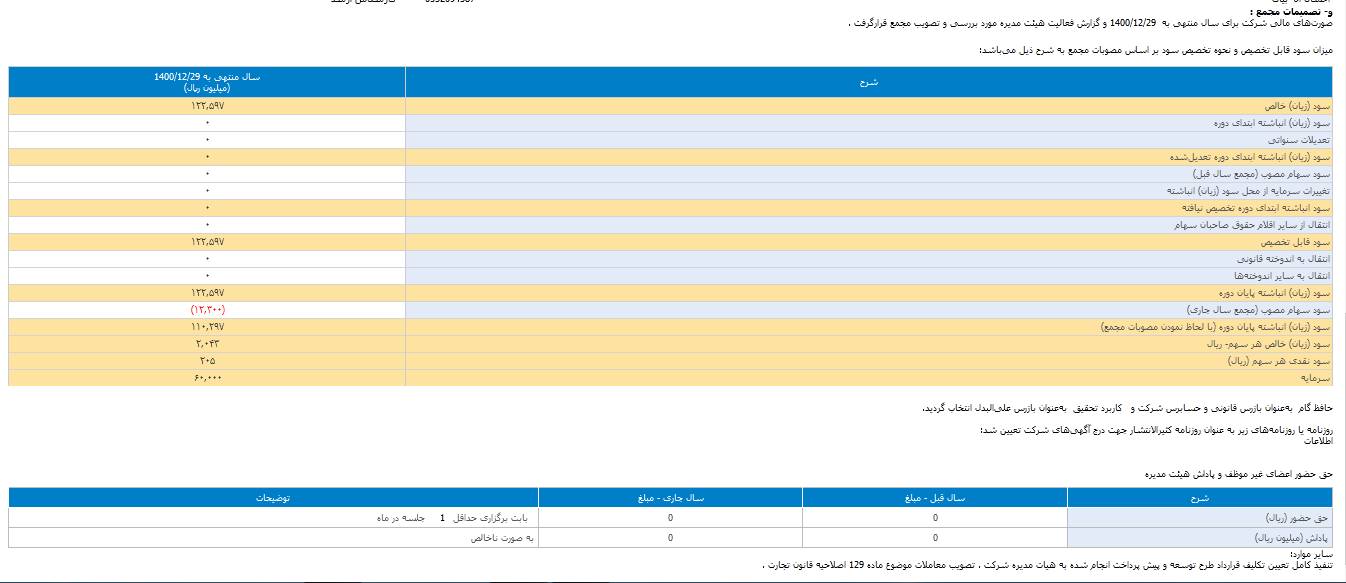The image size is (1346, 583).
Task: Click the 'توضیحات' column header
Action: 273,497
